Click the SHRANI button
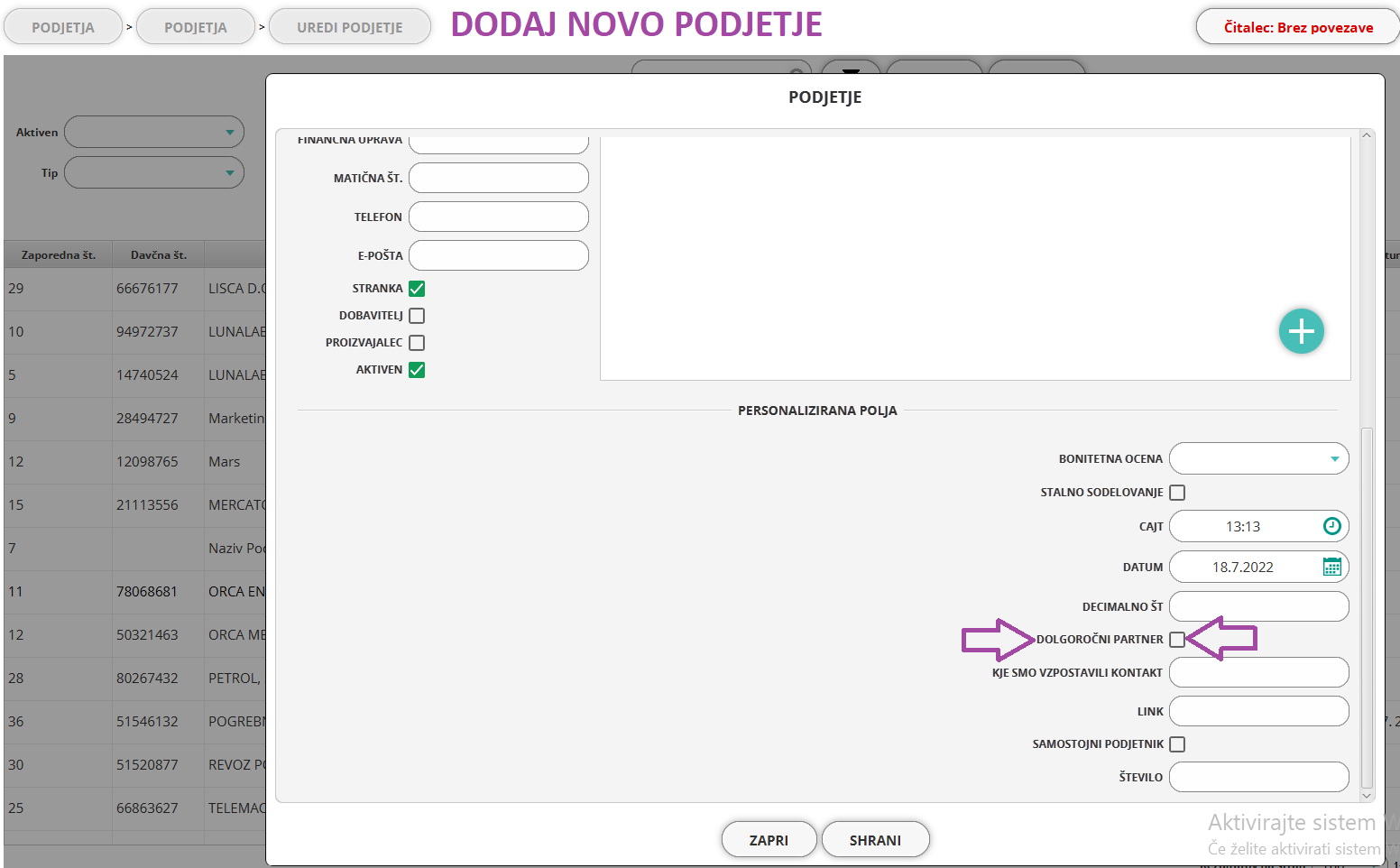 [875, 840]
